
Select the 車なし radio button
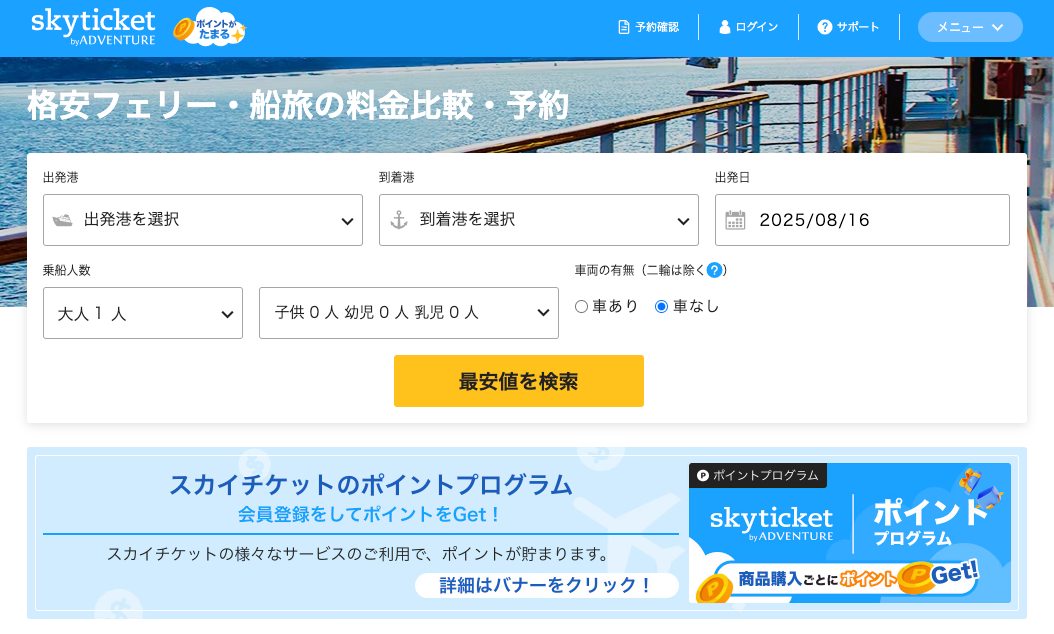coord(661,307)
